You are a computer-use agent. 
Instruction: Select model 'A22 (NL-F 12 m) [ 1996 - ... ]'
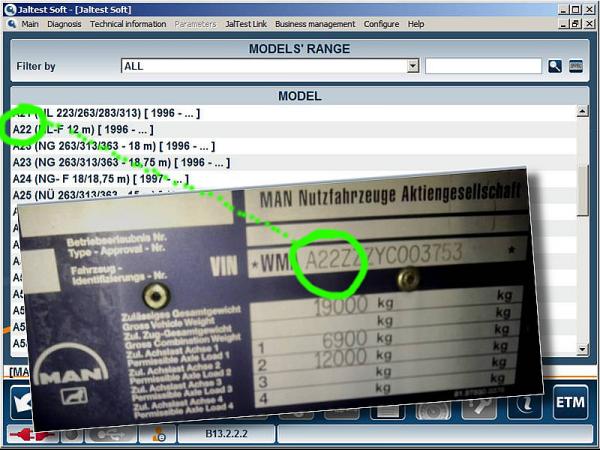(293, 130)
